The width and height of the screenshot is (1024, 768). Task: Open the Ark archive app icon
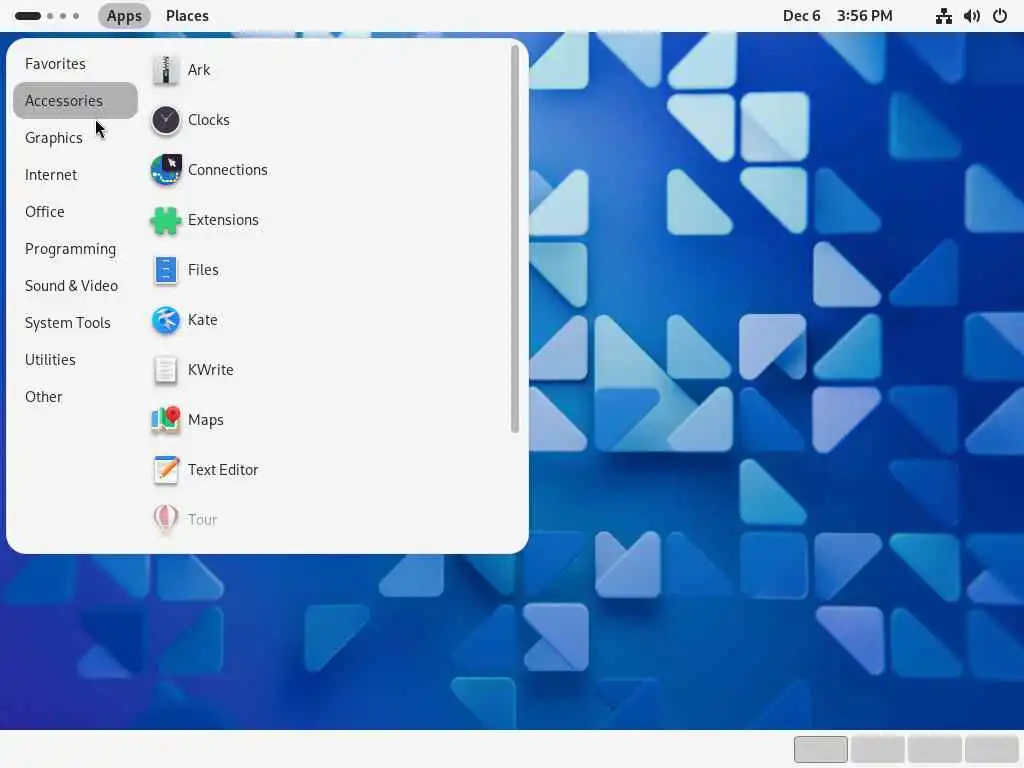click(x=166, y=70)
